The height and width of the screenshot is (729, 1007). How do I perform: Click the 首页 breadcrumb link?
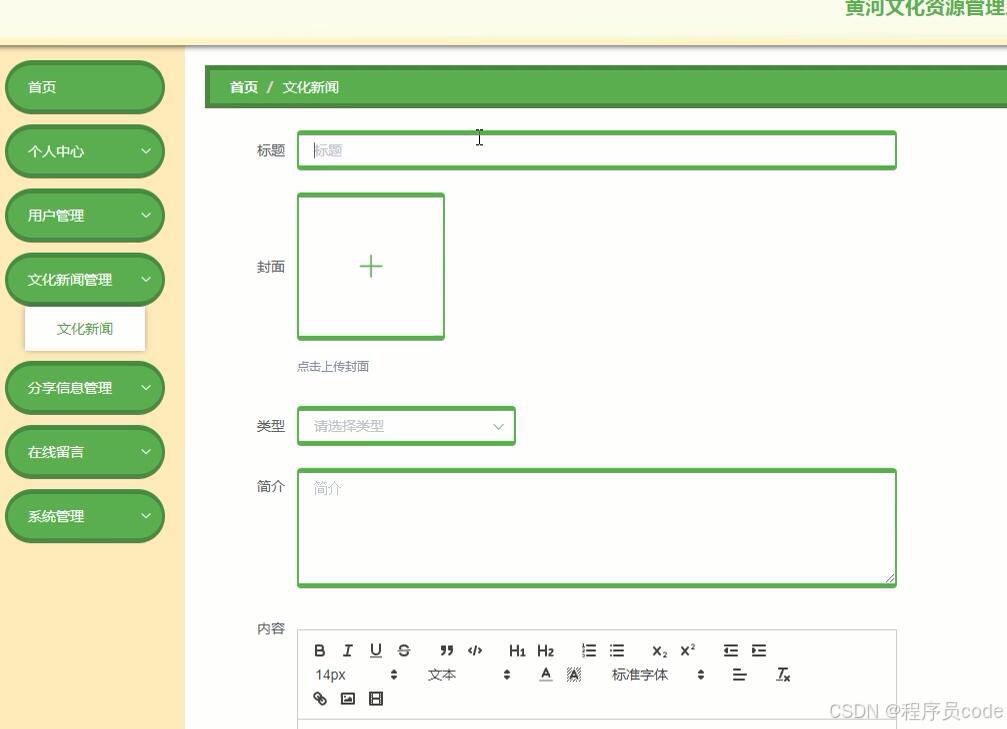pos(243,87)
